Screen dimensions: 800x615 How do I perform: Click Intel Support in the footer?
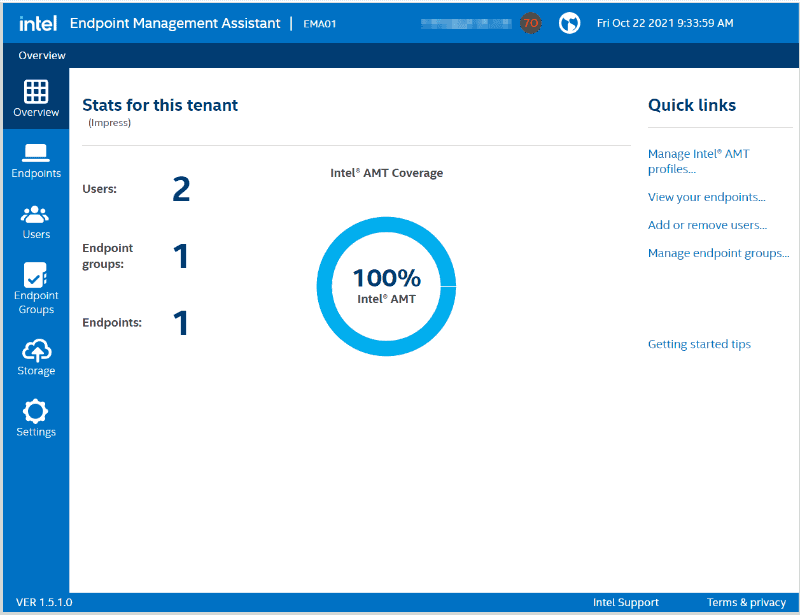tap(625, 602)
